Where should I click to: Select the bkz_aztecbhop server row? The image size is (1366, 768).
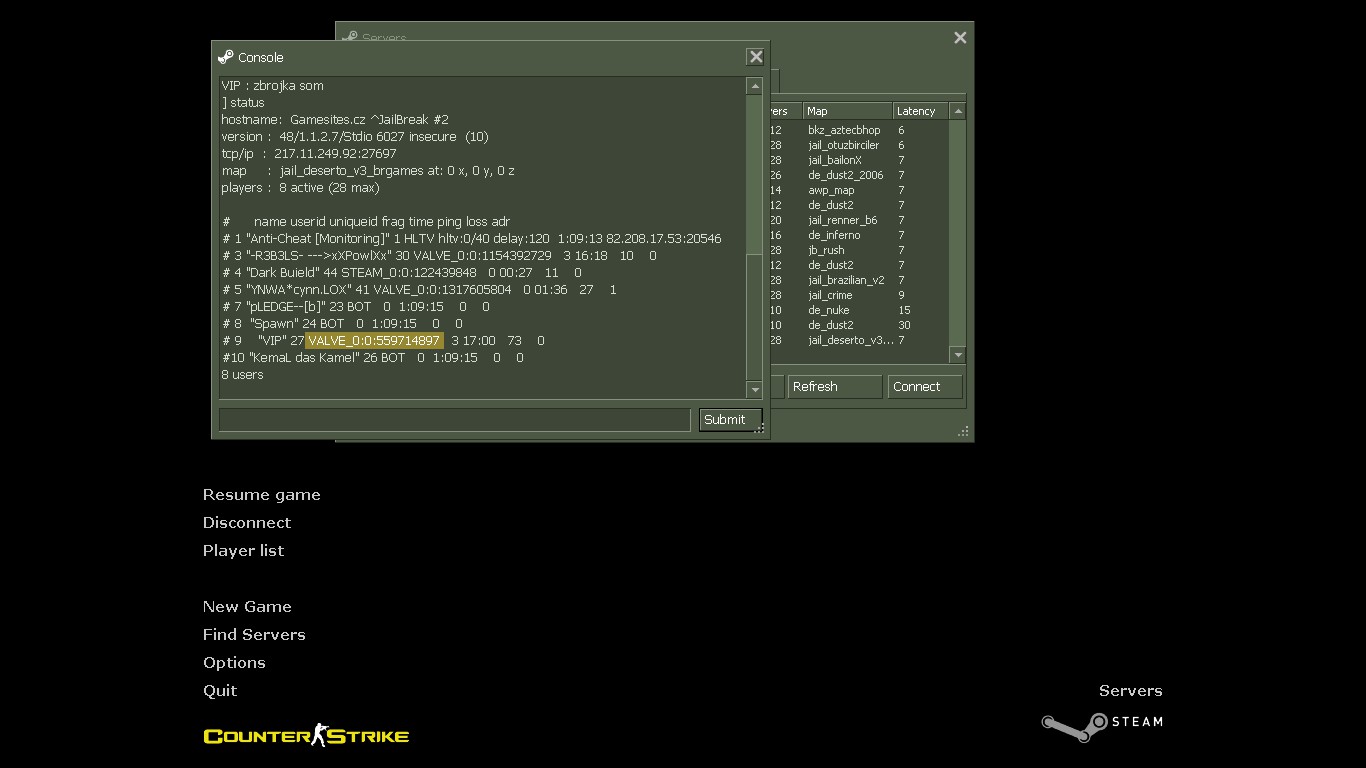point(857,130)
